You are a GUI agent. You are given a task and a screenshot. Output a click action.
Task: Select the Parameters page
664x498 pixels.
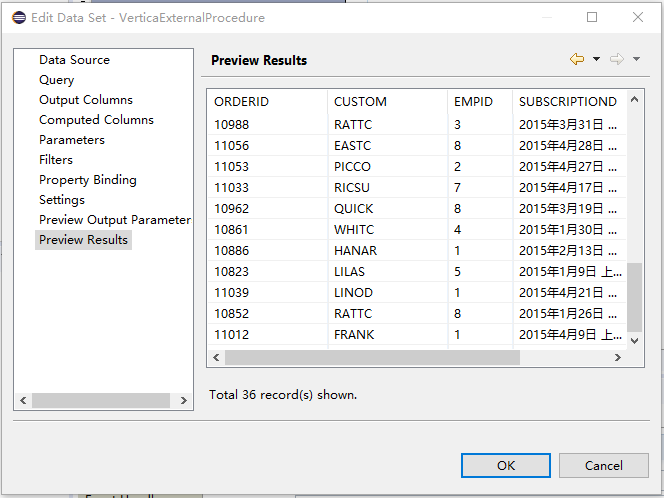click(x=71, y=140)
